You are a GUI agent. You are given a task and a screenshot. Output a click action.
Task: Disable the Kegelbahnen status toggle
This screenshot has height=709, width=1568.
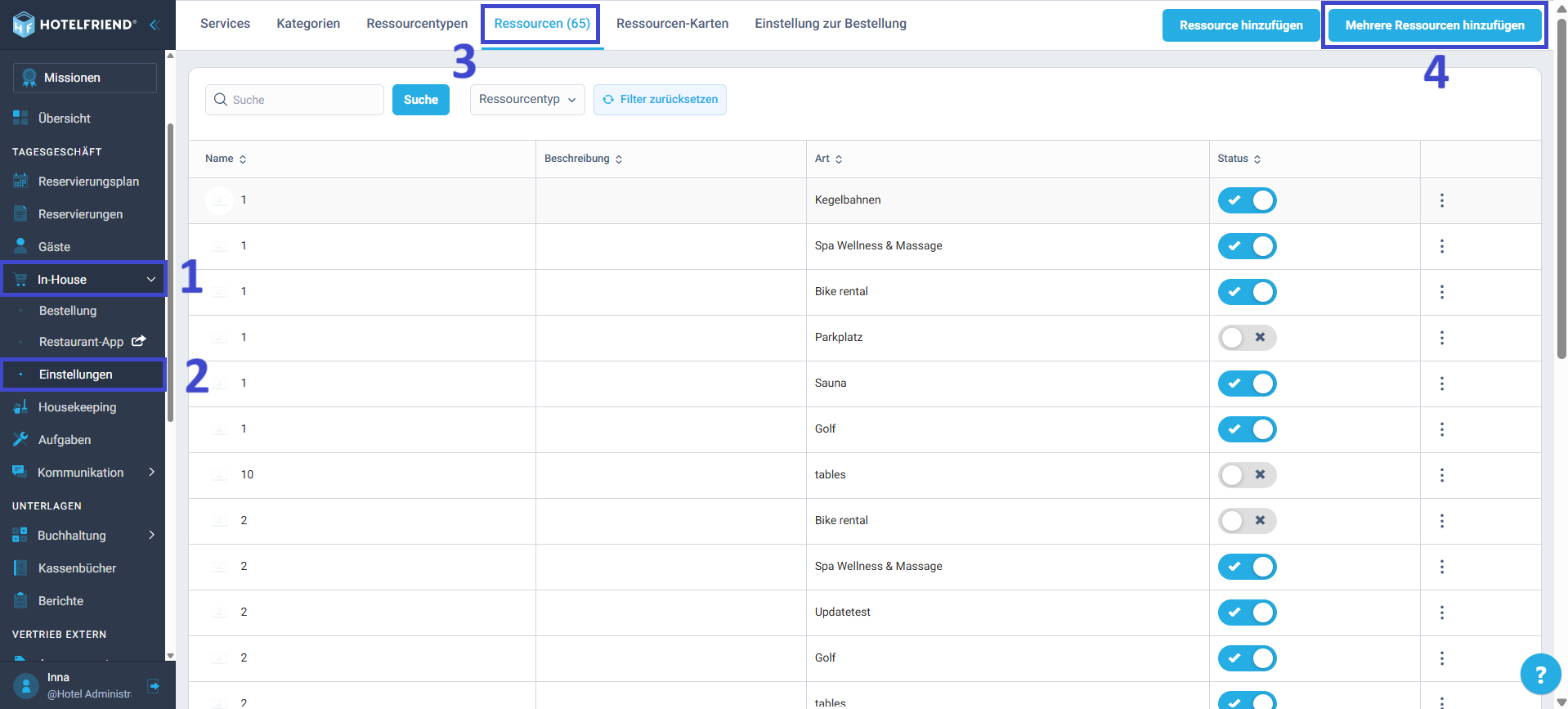1247,200
